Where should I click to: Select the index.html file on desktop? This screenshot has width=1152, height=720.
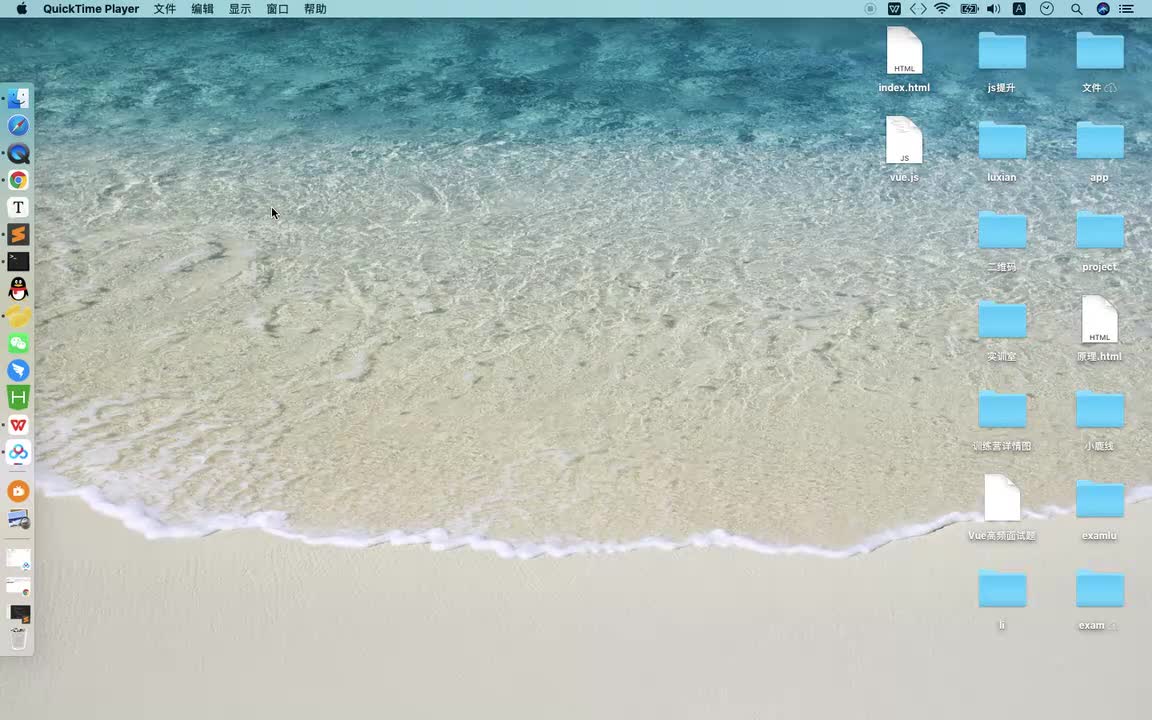(x=904, y=60)
